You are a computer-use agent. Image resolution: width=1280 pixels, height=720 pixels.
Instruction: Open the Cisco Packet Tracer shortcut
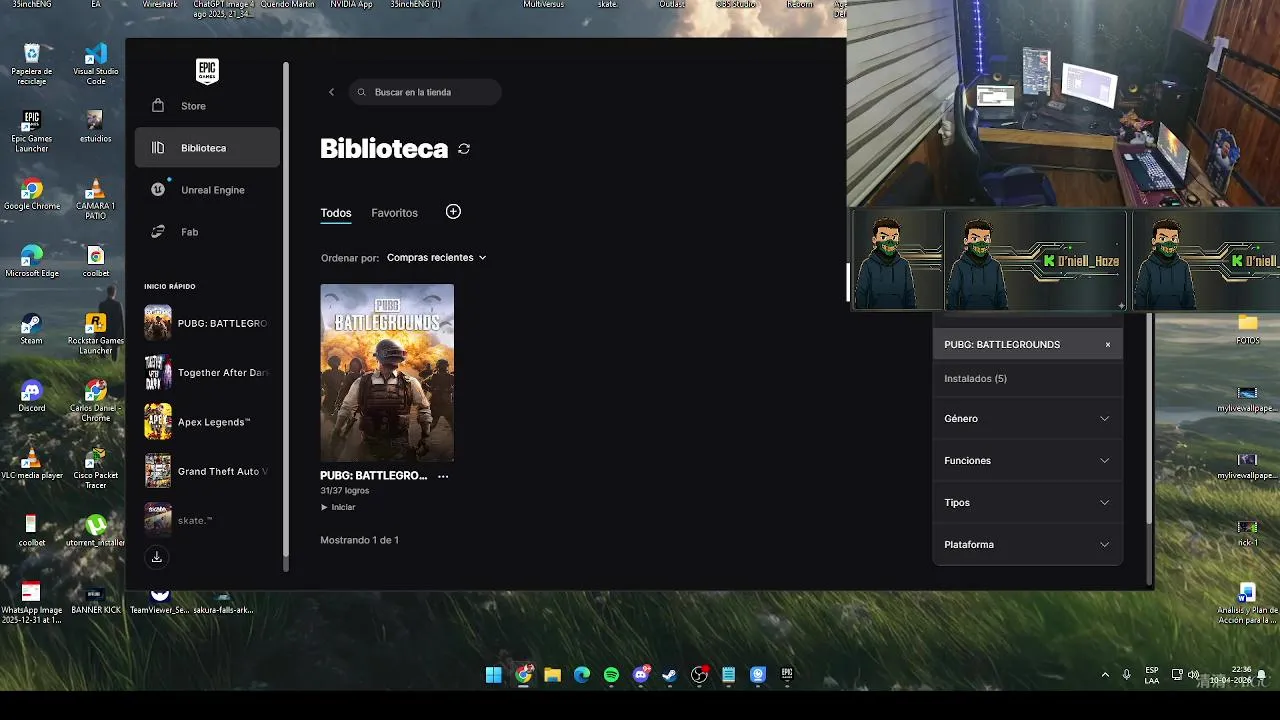click(x=96, y=468)
